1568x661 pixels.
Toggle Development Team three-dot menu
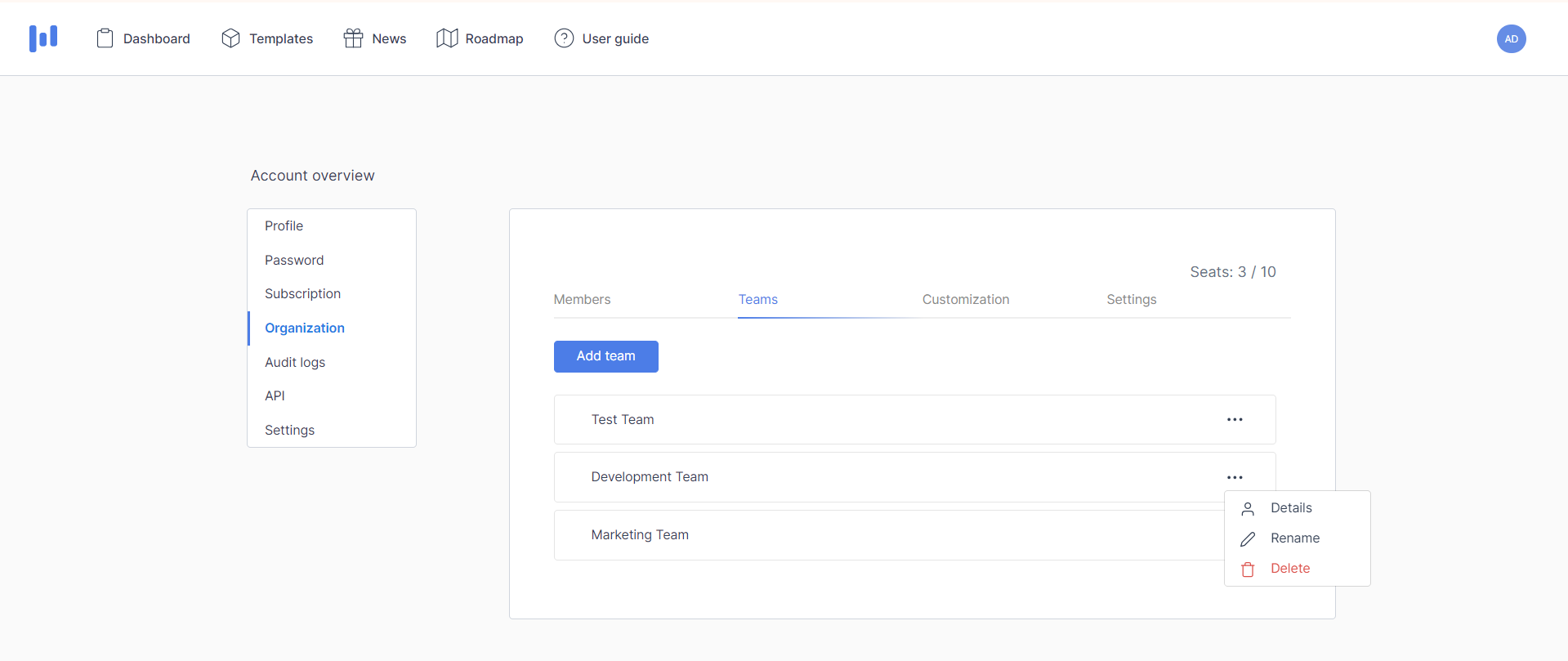pos(1235,477)
